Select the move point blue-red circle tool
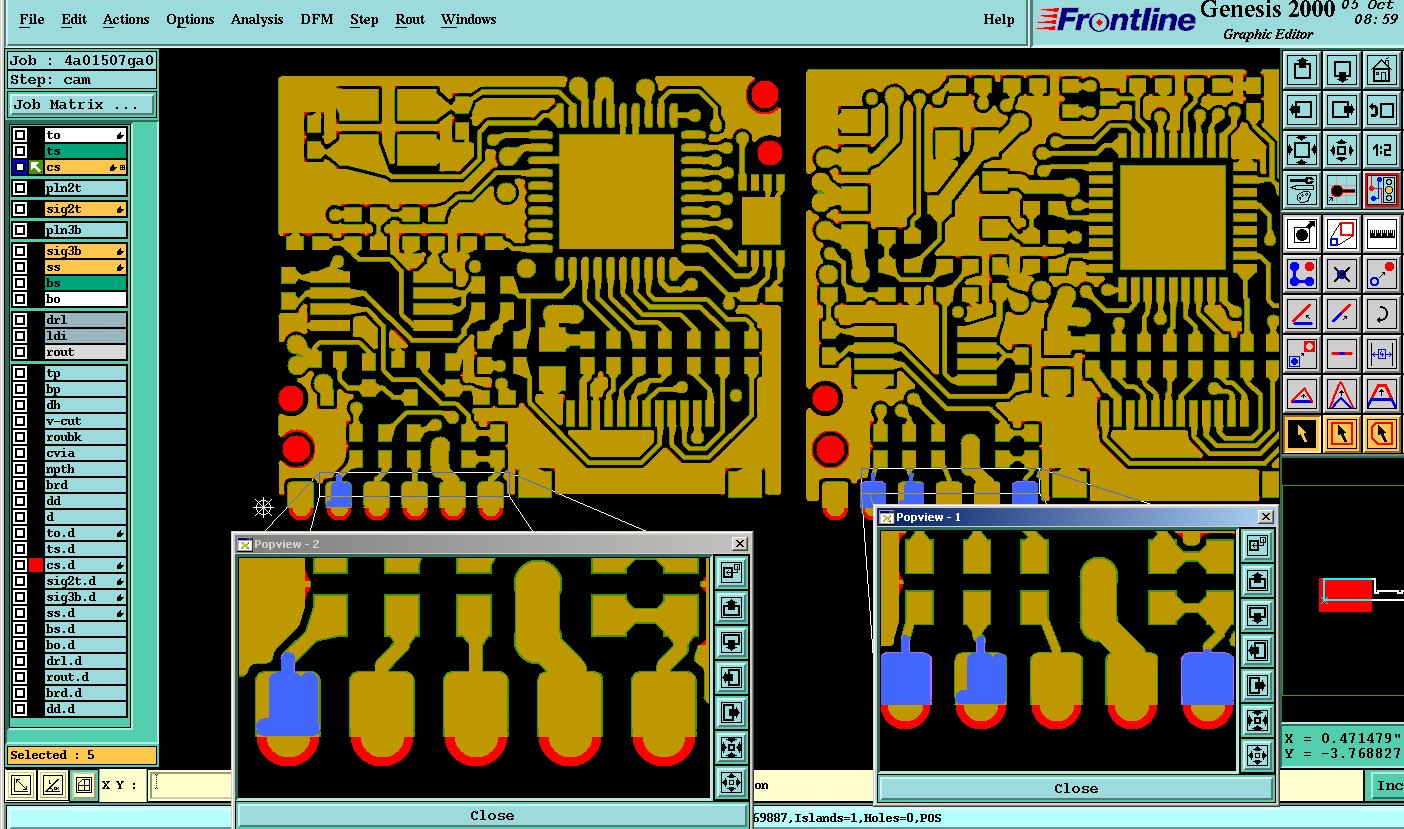Viewport: 1404px width, 829px height. [x=1382, y=273]
